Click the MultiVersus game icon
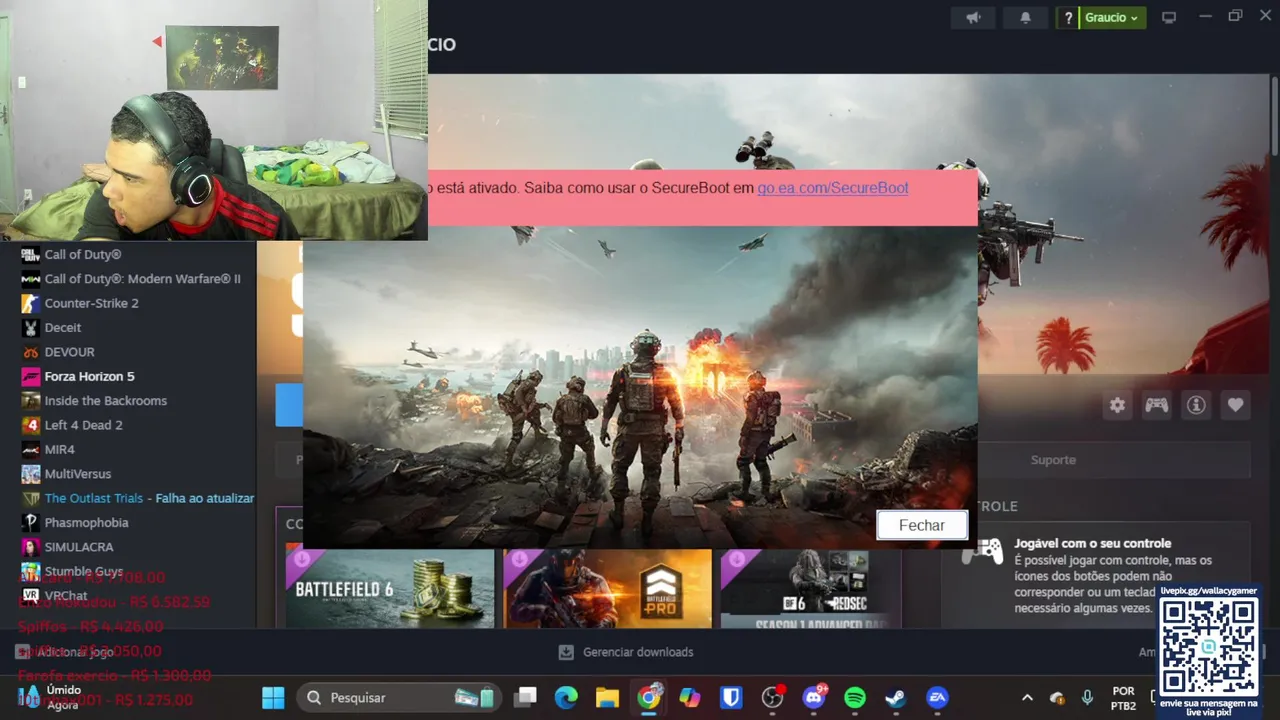This screenshot has width=1280, height=720. point(30,473)
